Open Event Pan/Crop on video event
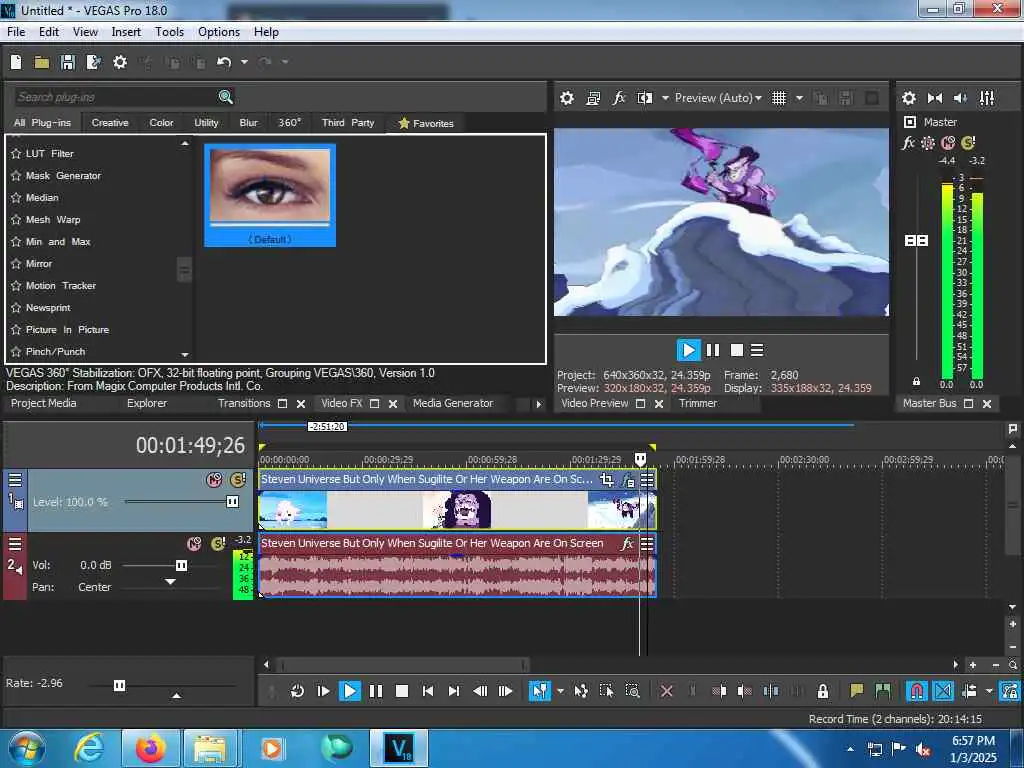The height and width of the screenshot is (768, 1024). tap(607, 480)
